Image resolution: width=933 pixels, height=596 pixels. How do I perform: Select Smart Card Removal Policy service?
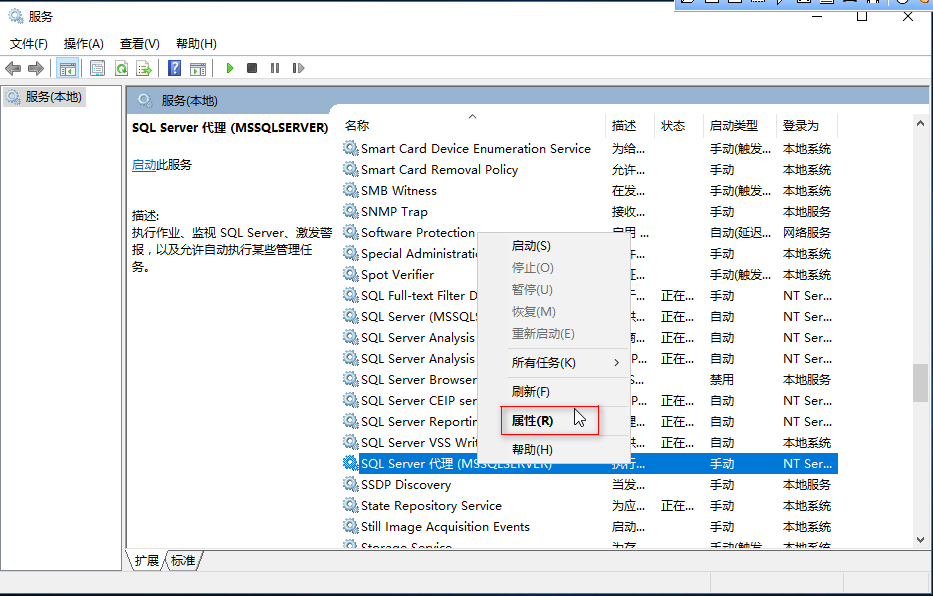click(439, 170)
